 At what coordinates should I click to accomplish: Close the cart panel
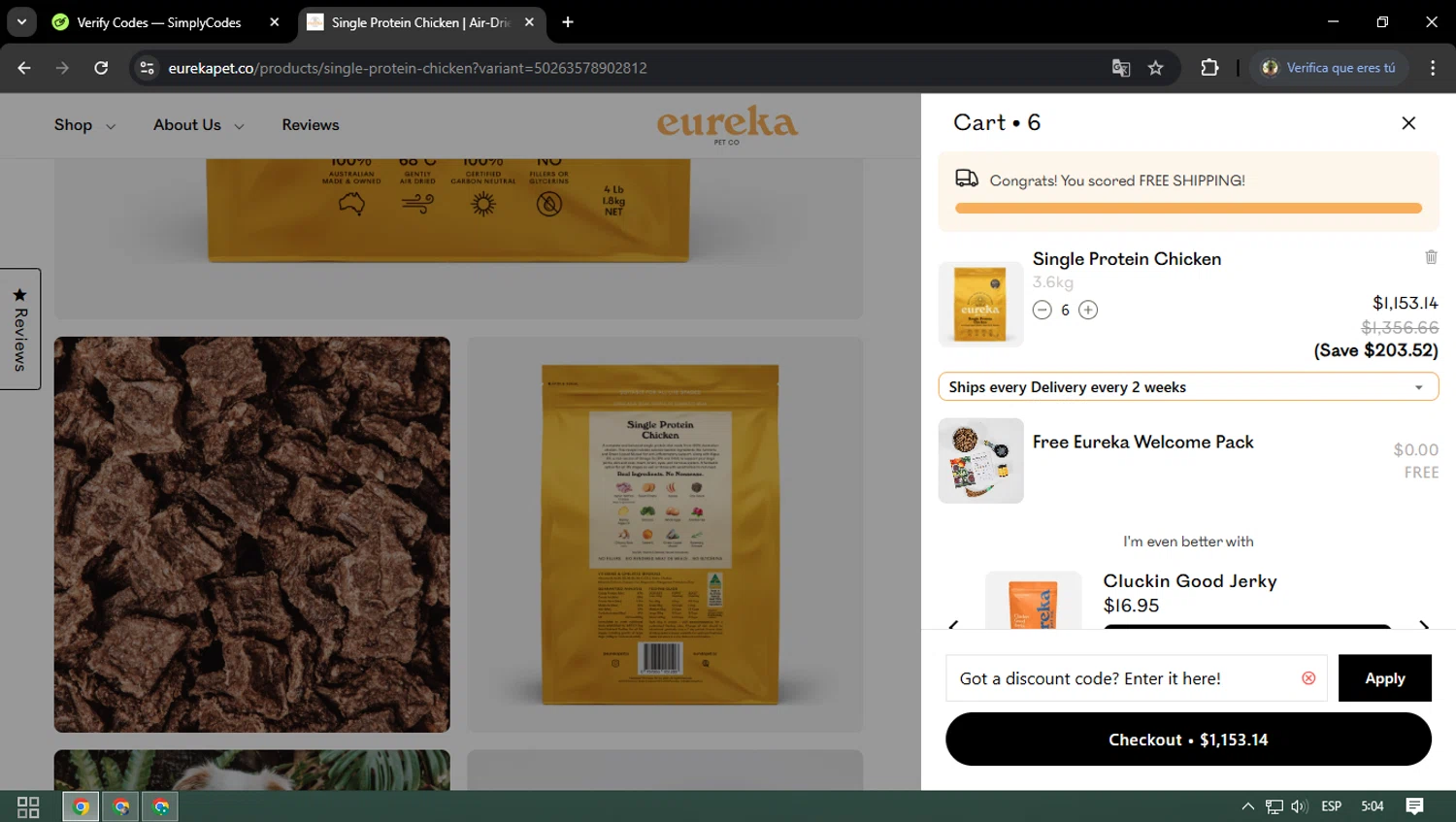click(1408, 123)
